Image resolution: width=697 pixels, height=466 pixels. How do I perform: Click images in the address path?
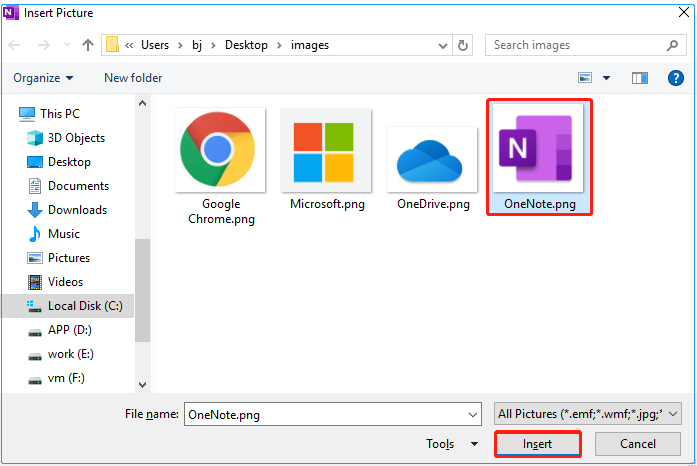(x=310, y=45)
